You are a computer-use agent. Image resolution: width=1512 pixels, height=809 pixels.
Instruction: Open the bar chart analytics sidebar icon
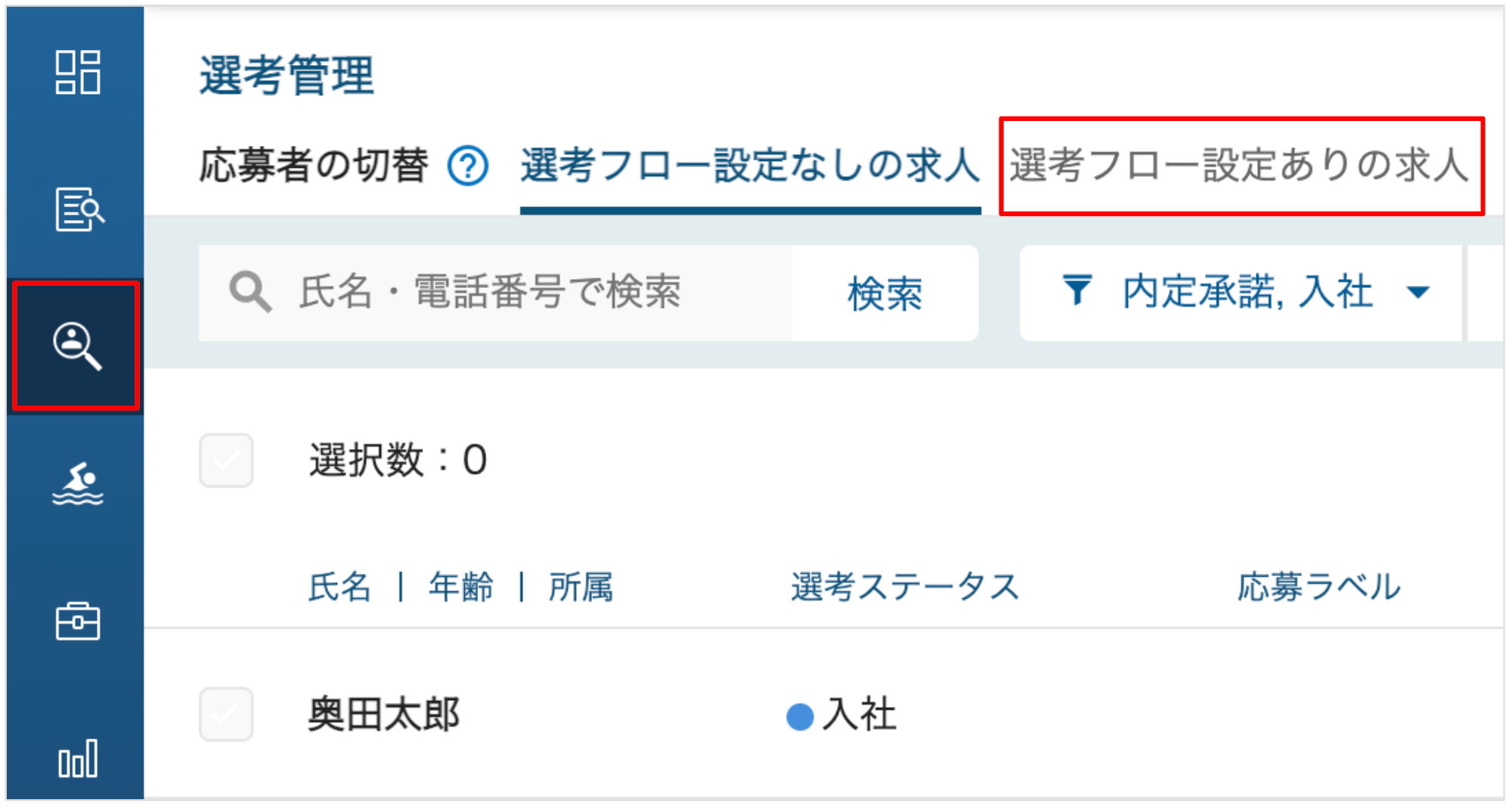click(x=78, y=758)
